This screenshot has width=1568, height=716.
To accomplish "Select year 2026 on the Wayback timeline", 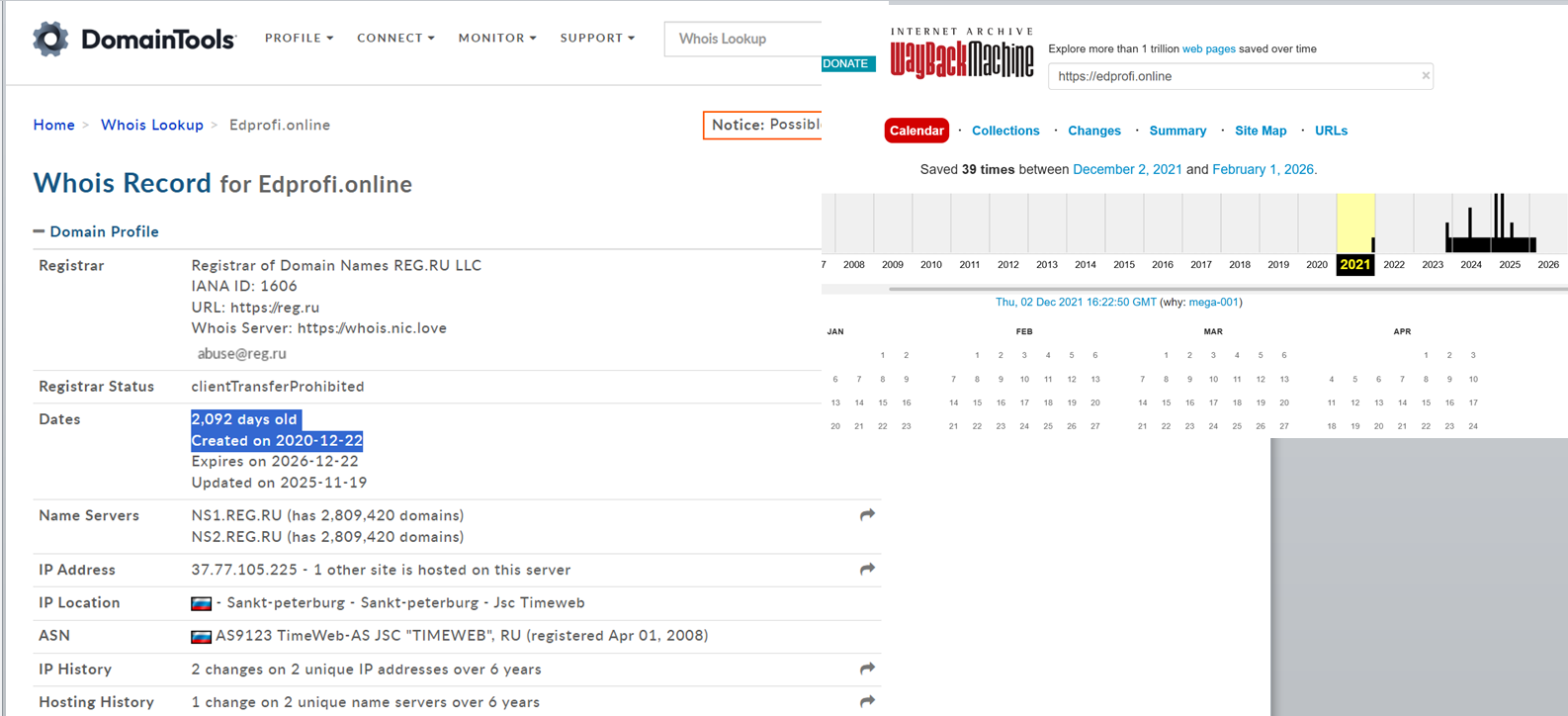I will point(1548,264).
